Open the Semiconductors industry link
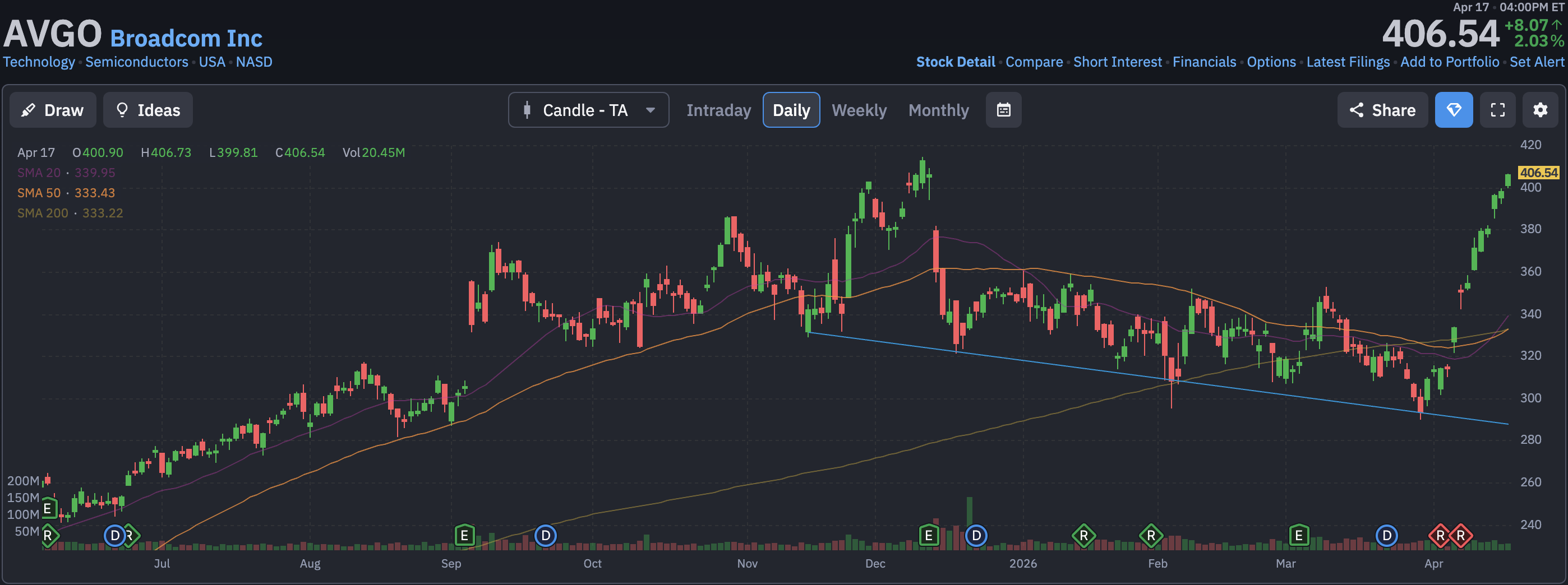The height and width of the screenshot is (585, 1568). tap(137, 62)
